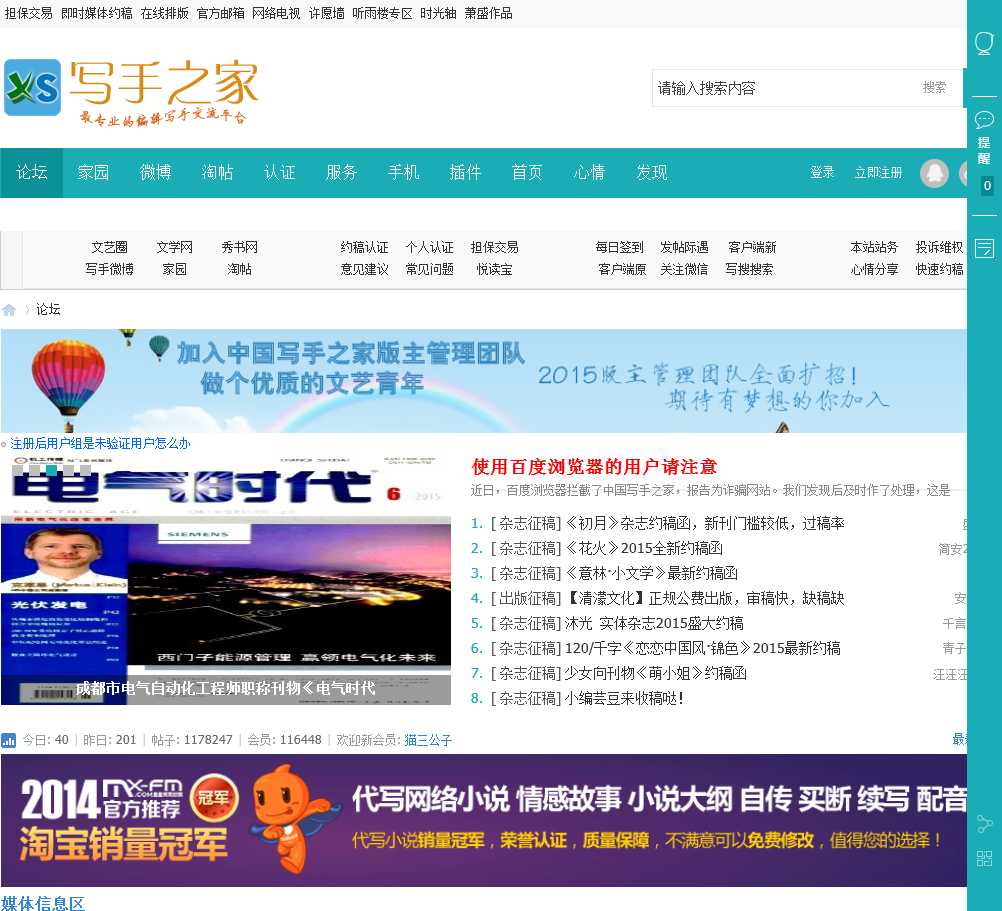Open the 个人认证 link
1002x911 pixels.
pos(429,247)
